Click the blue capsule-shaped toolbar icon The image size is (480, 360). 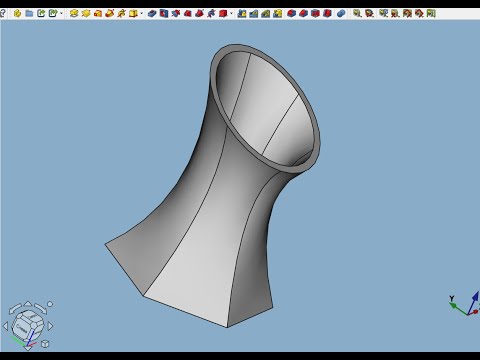pos(341,13)
